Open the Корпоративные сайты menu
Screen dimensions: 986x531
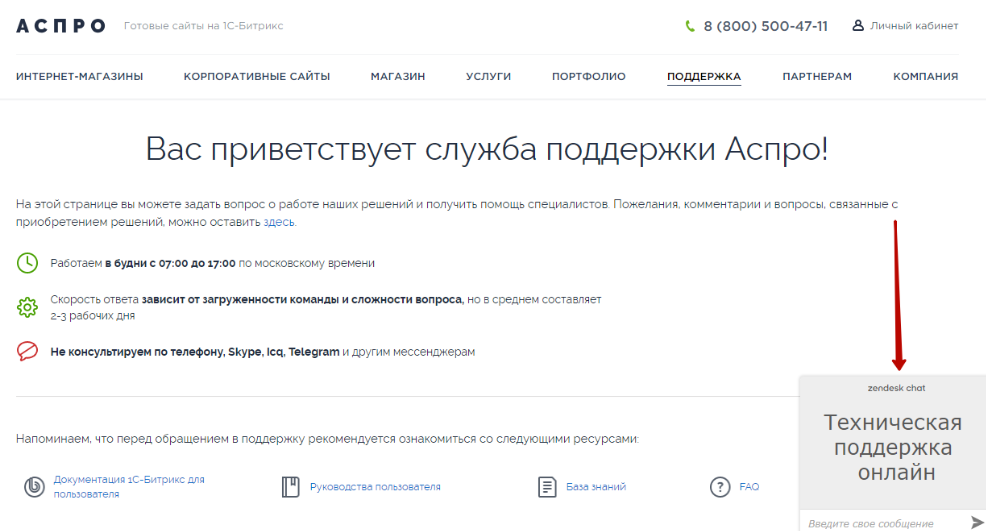(x=257, y=76)
